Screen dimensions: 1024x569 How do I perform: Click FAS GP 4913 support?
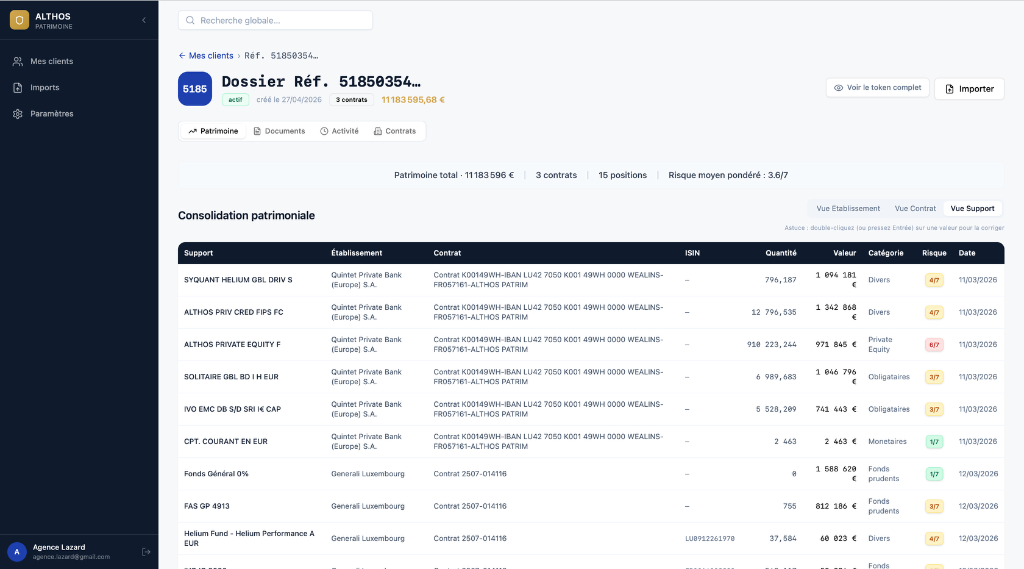pos(206,506)
